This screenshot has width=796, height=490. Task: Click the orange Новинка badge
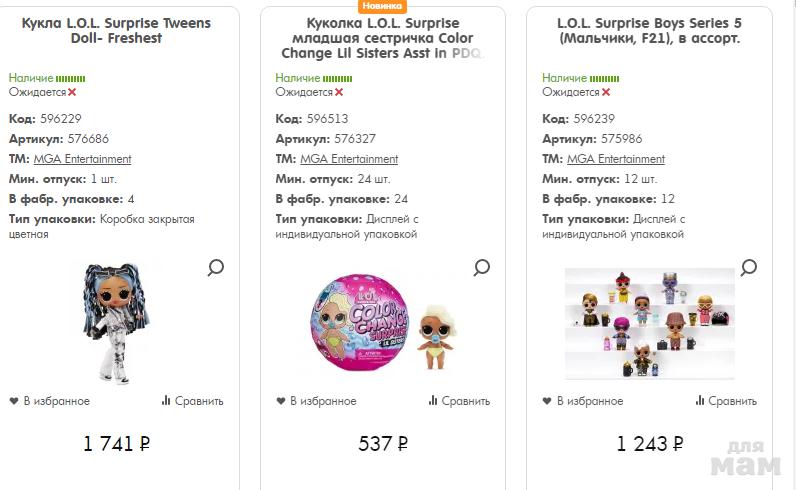(384, 5)
